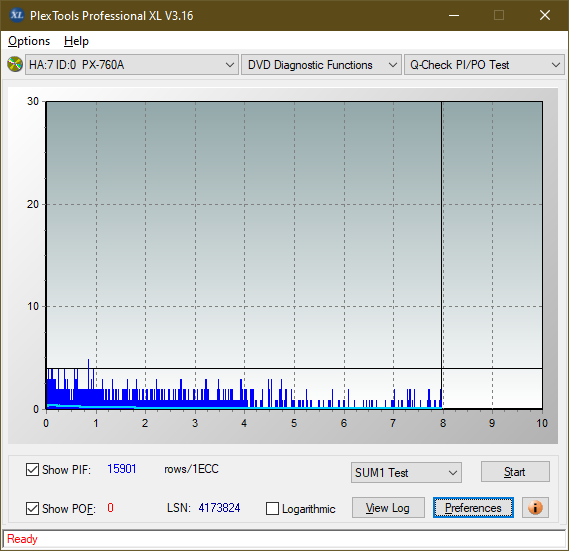Open the orange info icon button
The height and width of the screenshot is (551, 569).
[535, 507]
